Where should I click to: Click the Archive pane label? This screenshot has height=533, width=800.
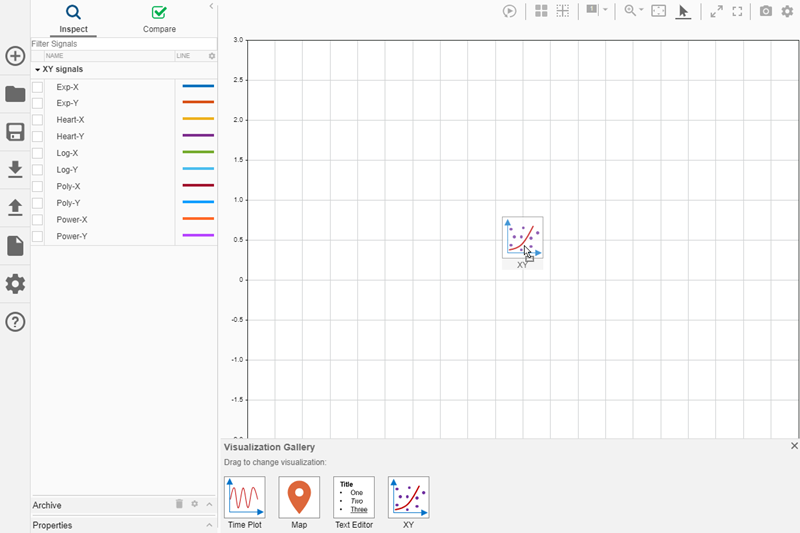[47, 505]
